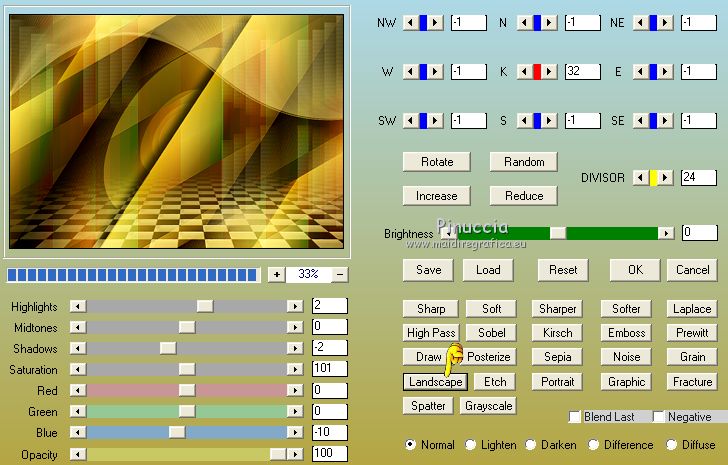Image resolution: width=728 pixels, height=465 pixels.
Task: Click Highlights slider left arrow
Action: pyautogui.click(x=78, y=306)
